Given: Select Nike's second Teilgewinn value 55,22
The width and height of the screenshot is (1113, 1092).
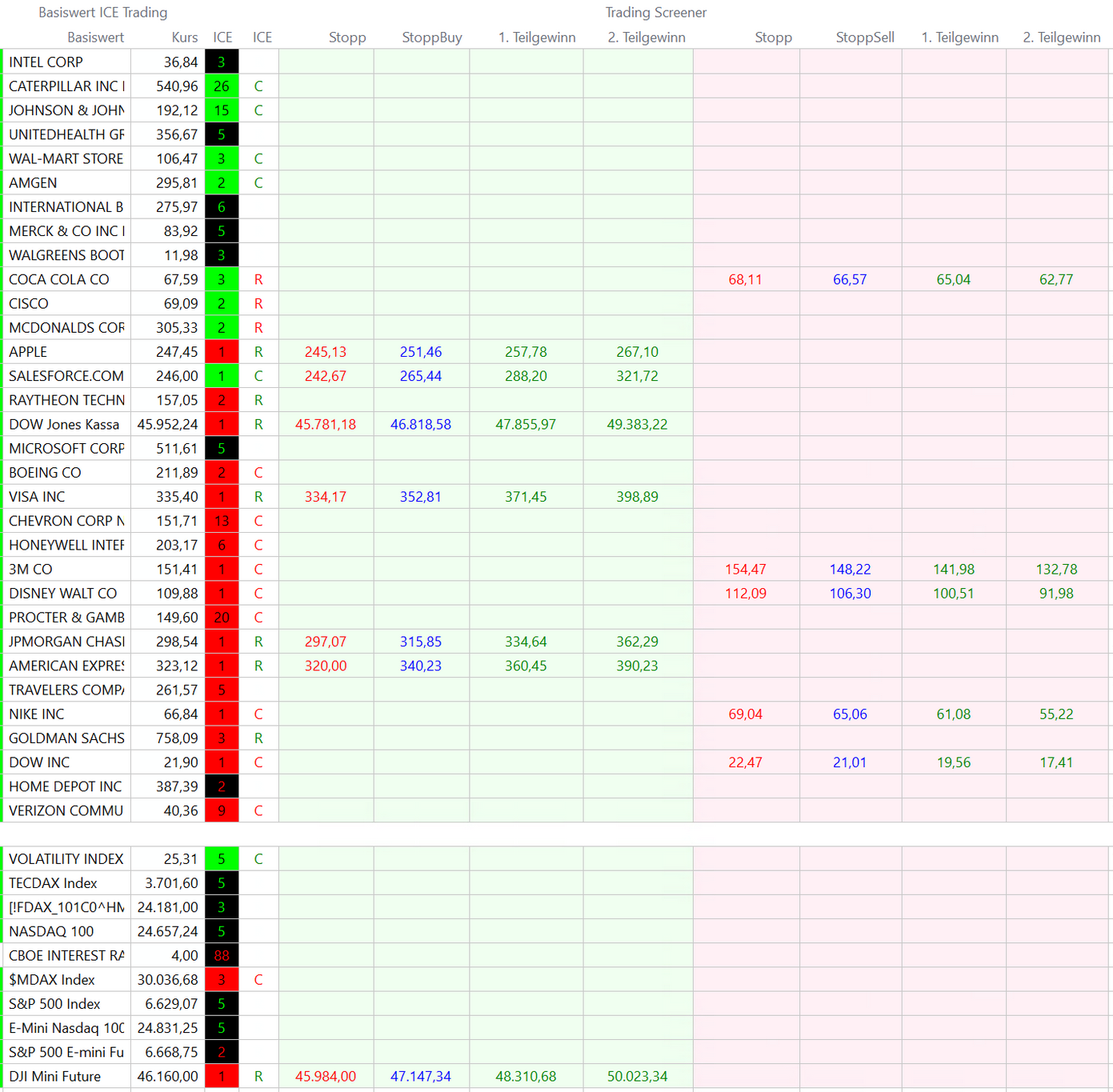Looking at the screenshot, I should 1055,714.
